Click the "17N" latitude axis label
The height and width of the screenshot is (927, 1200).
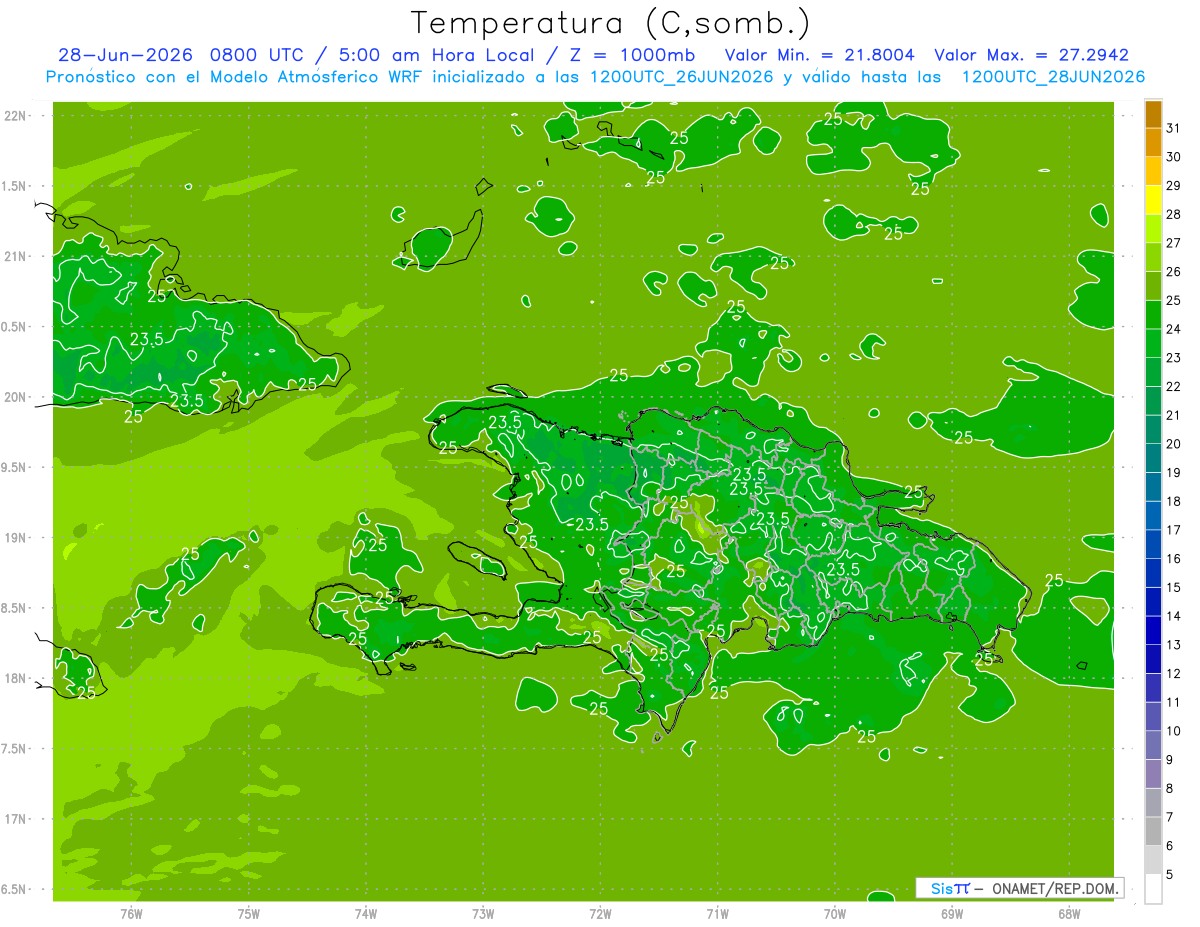[x=17, y=819]
